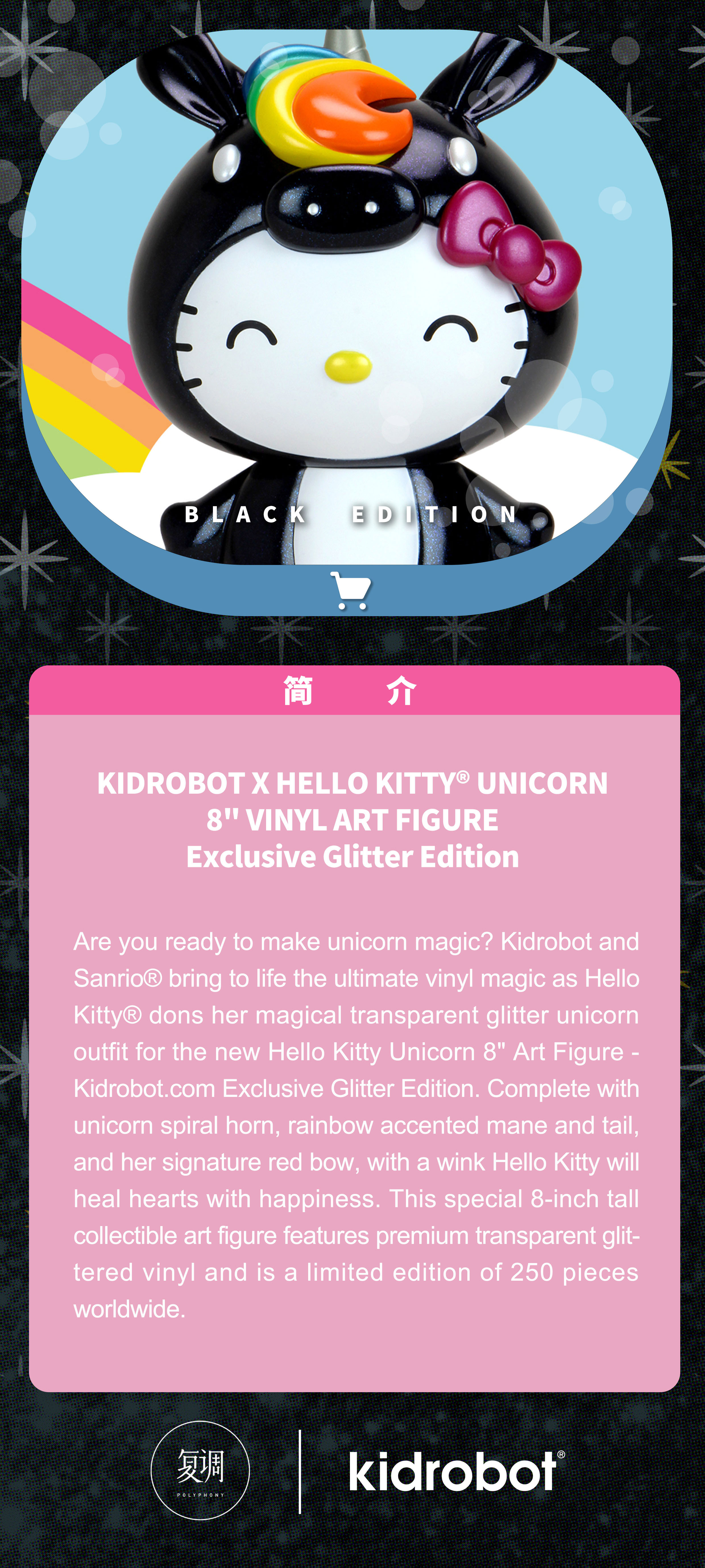705x1568 pixels.
Task: Click the white shopping cart icon
Action: pyautogui.click(x=351, y=590)
